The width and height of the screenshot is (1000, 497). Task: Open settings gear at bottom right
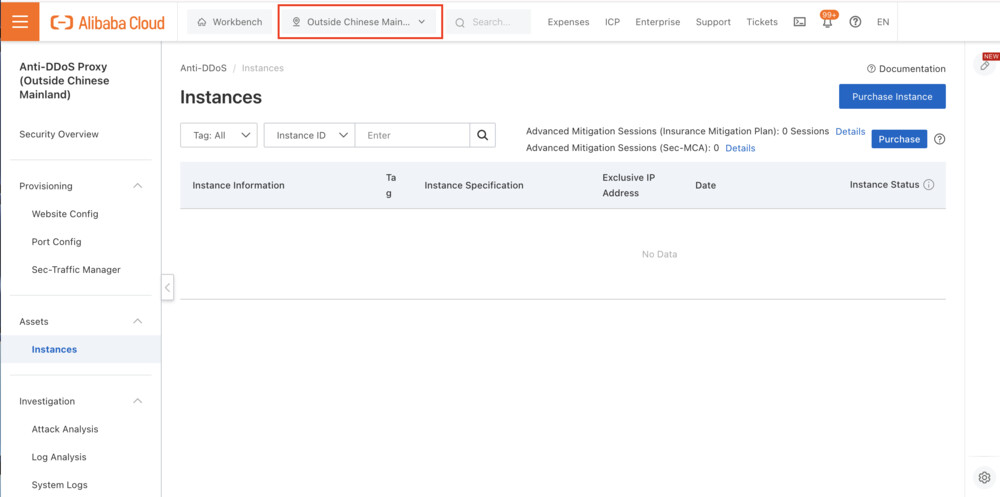(x=984, y=477)
